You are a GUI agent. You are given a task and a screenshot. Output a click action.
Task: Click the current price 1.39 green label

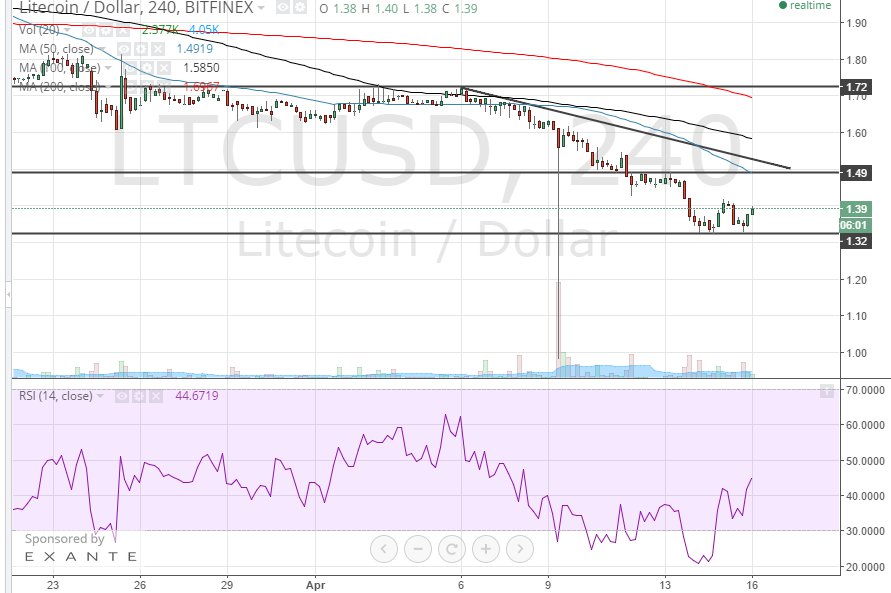(x=856, y=209)
